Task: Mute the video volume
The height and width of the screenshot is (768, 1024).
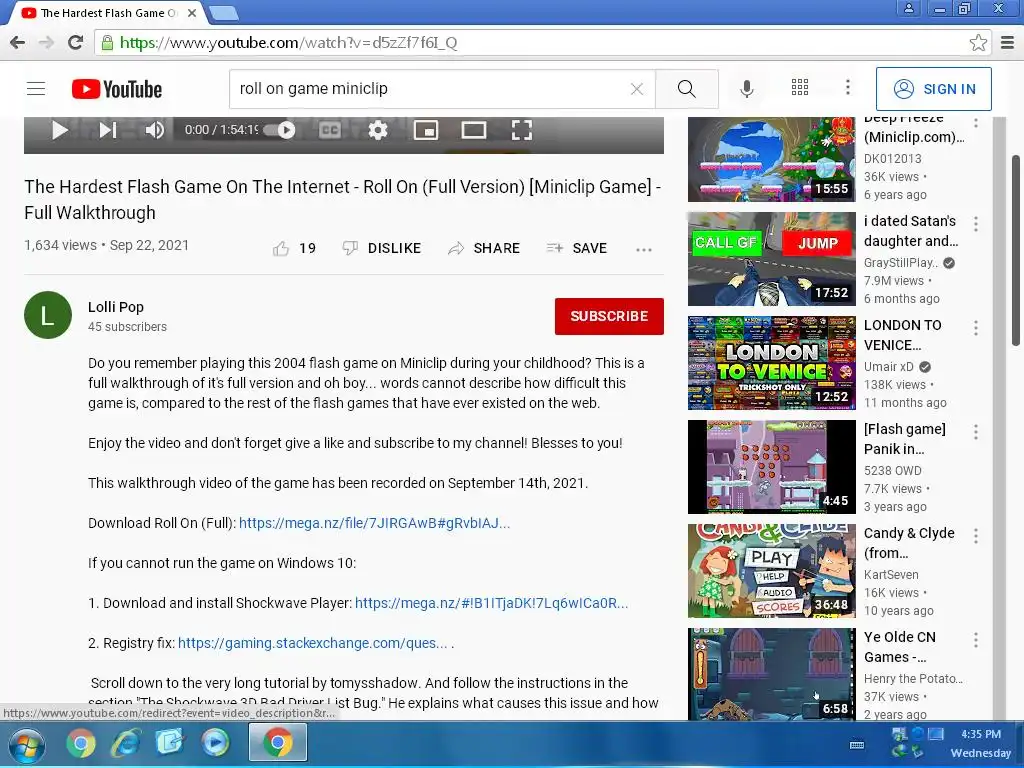Action: pos(155,130)
